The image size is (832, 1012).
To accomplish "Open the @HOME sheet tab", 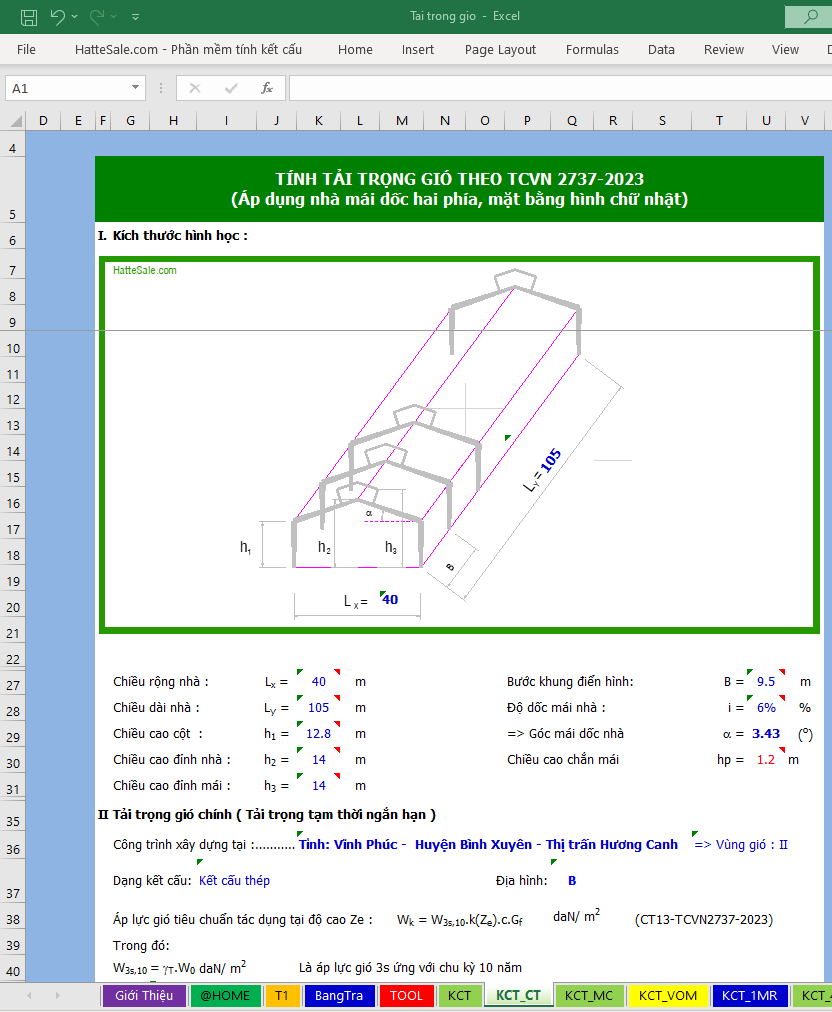I will click(x=225, y=996).
